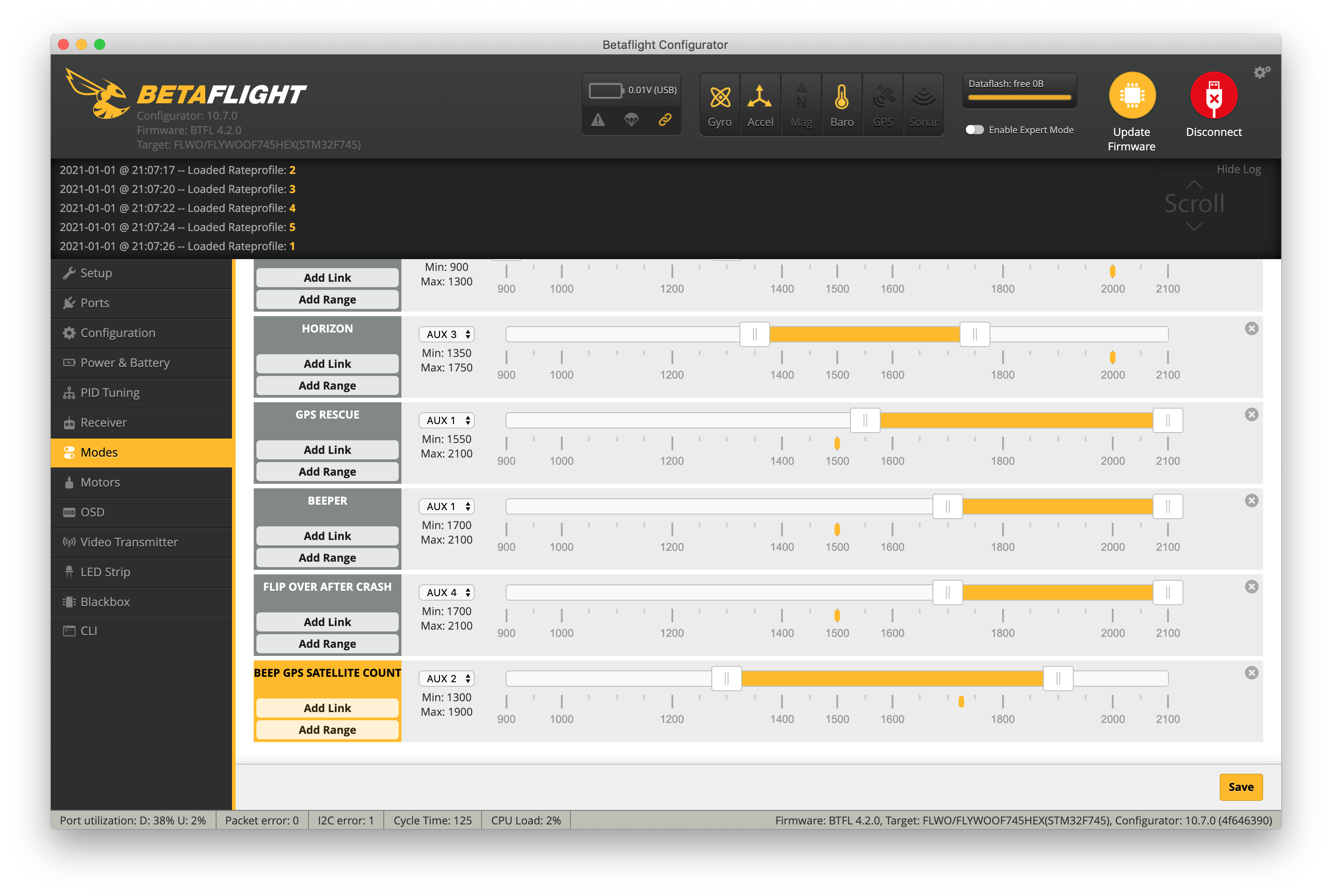
Task: Open AUX 1 dropdown for BEEPER
Action: point(447,506)
